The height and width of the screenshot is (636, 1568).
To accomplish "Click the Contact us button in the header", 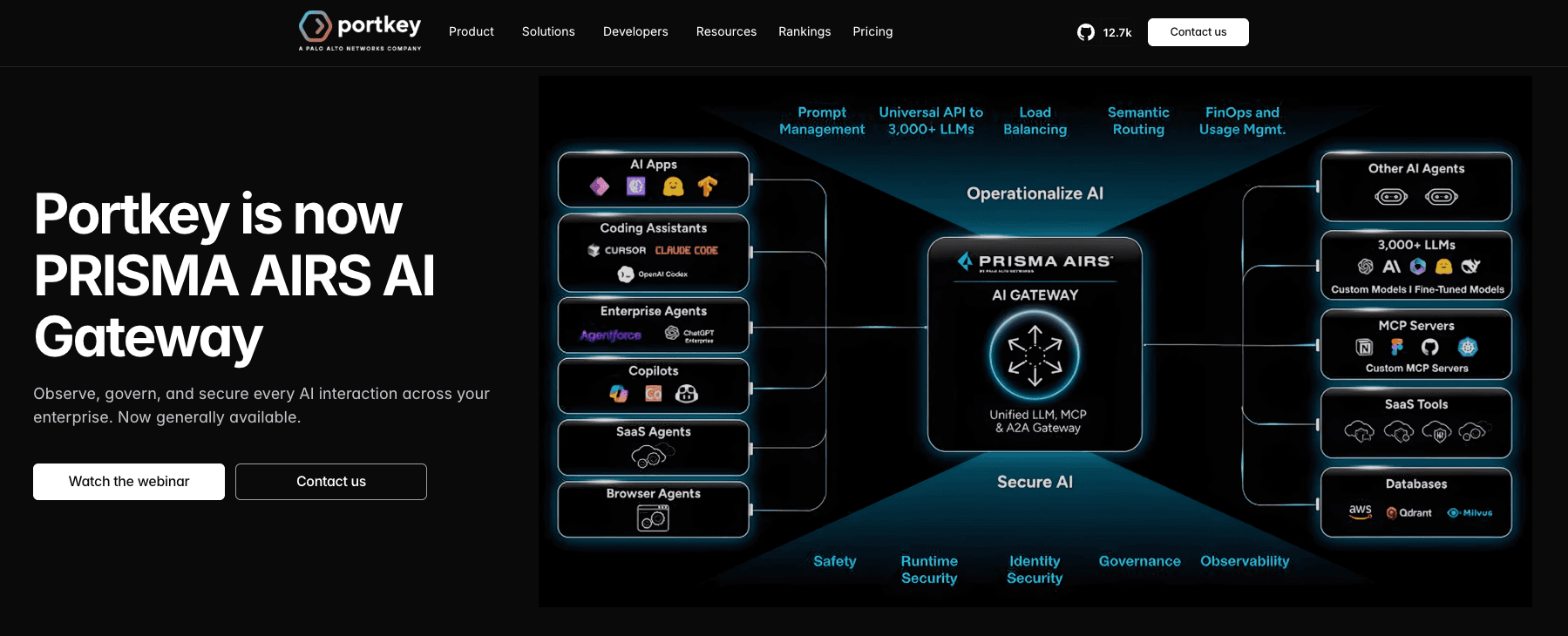I will (1198, 32).
